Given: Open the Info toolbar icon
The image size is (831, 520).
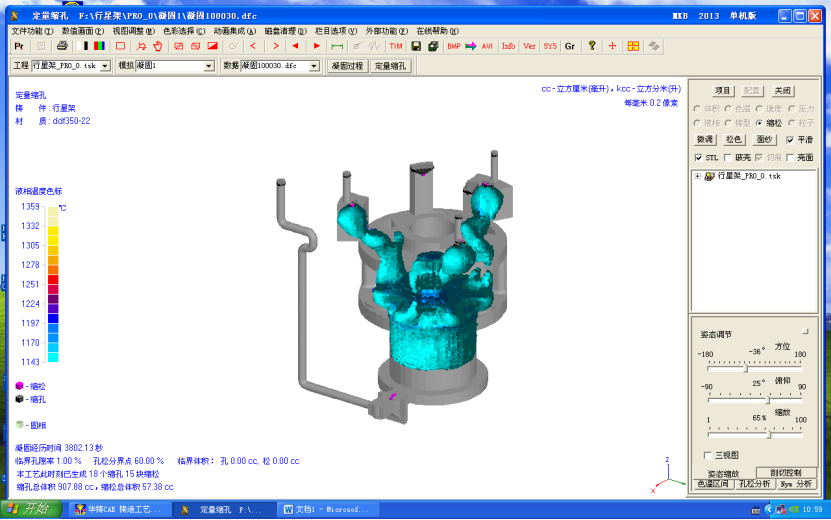Looking at the screenshot, I should coord(509,46).
